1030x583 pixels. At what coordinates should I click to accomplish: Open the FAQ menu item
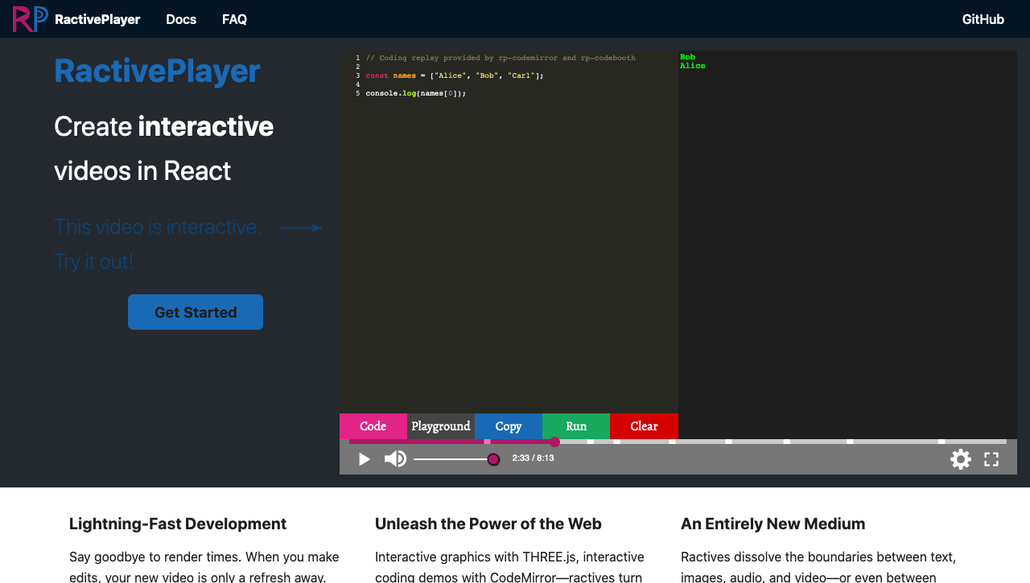coord(234,19)
